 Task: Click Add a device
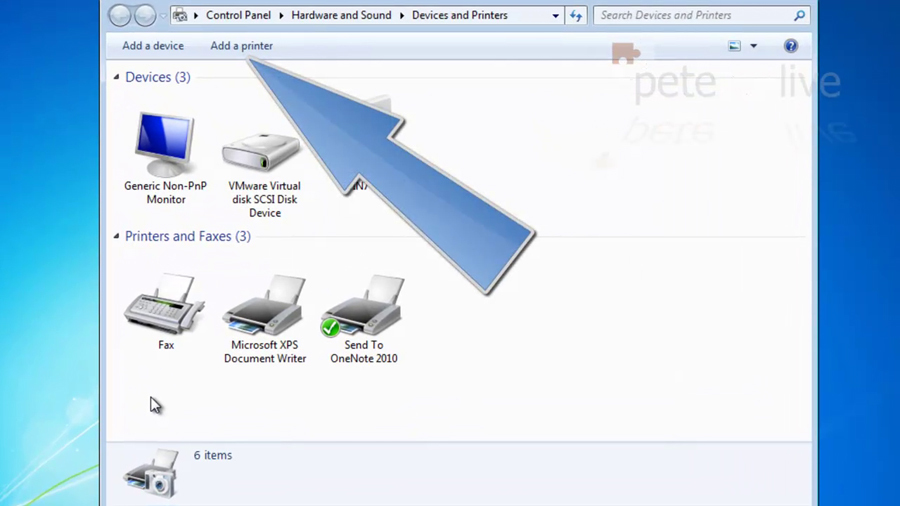153,46
